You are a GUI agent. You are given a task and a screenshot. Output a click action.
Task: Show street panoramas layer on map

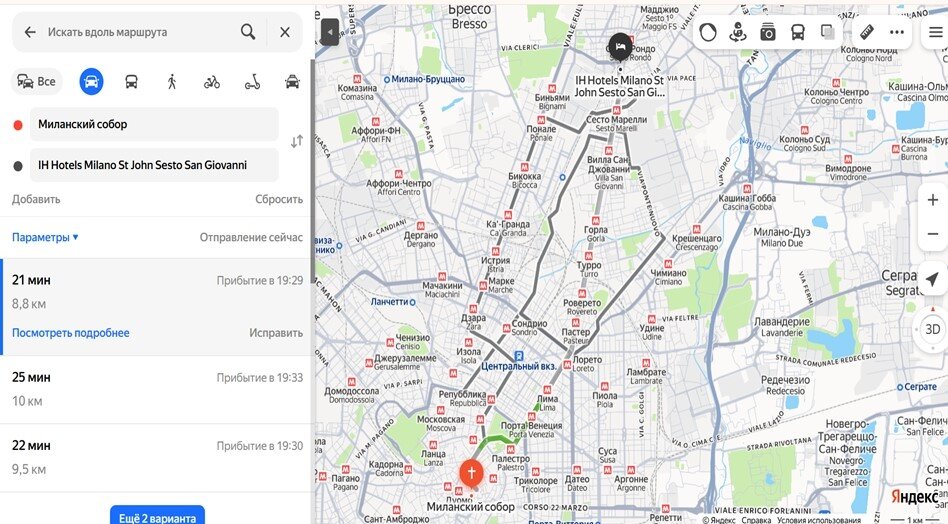738,32
